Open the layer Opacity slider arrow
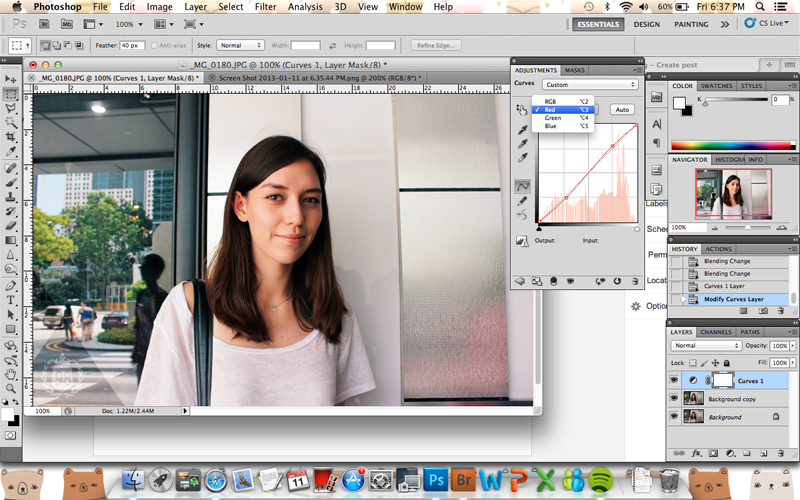Image resolution: width=800 pixels, height=500 pixels. [792, 345]
